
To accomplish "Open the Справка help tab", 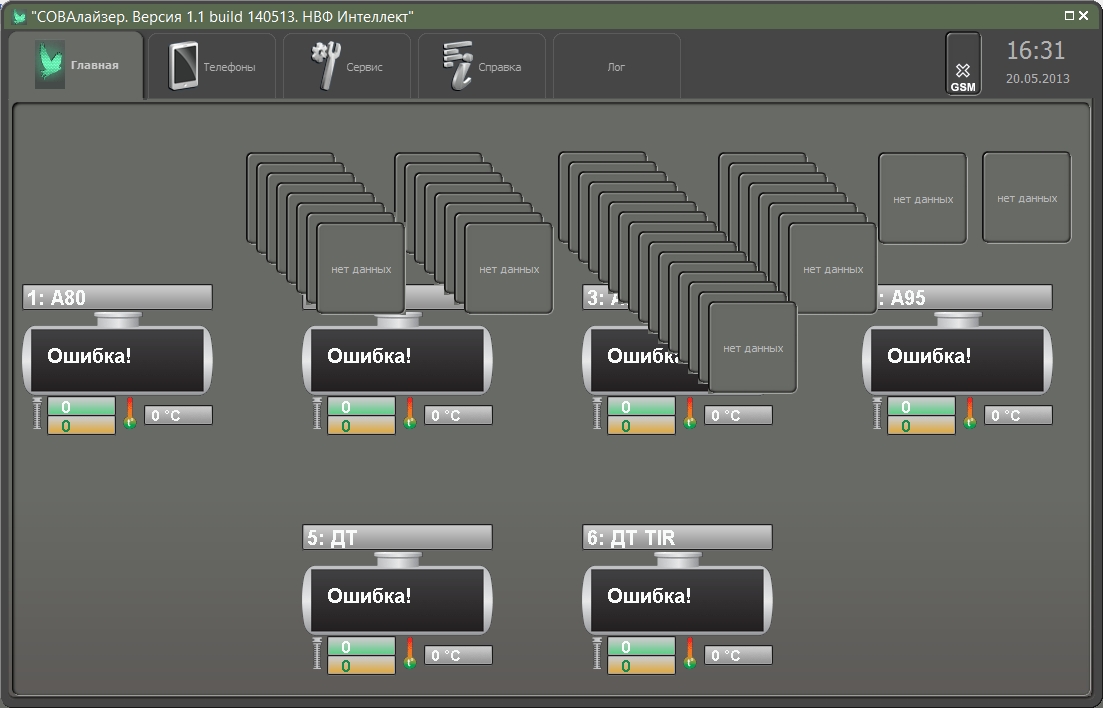I will click(x=482, y=66).
